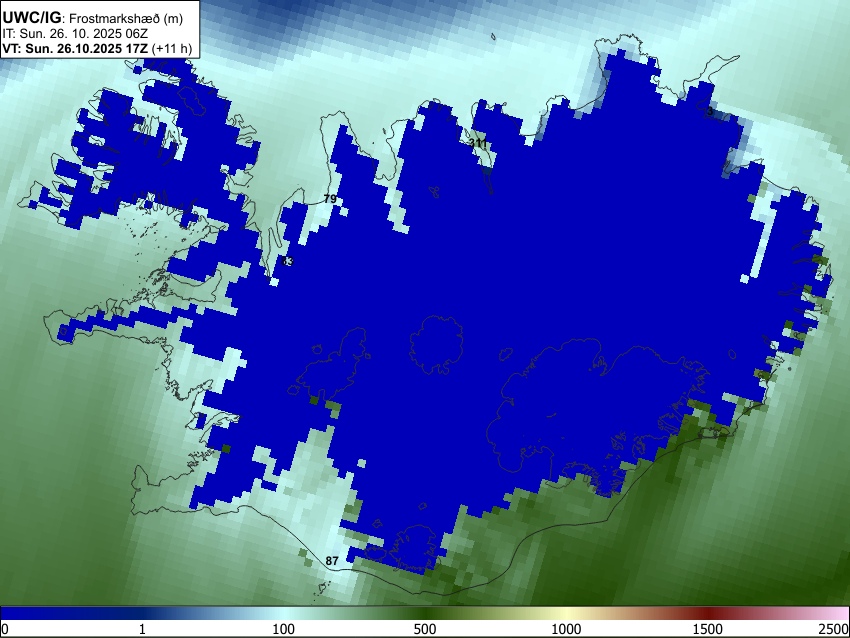Click station value 87 near south coast
This screenshot has width=850, height=638.
[332, 561]
